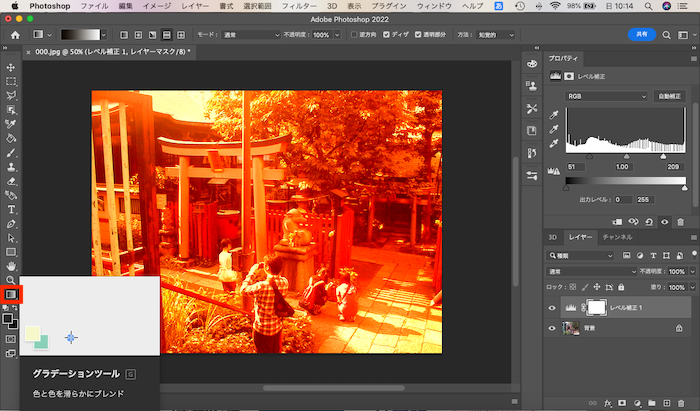
Task: Pick the white point eyedropper
Action: click(554, 143)
